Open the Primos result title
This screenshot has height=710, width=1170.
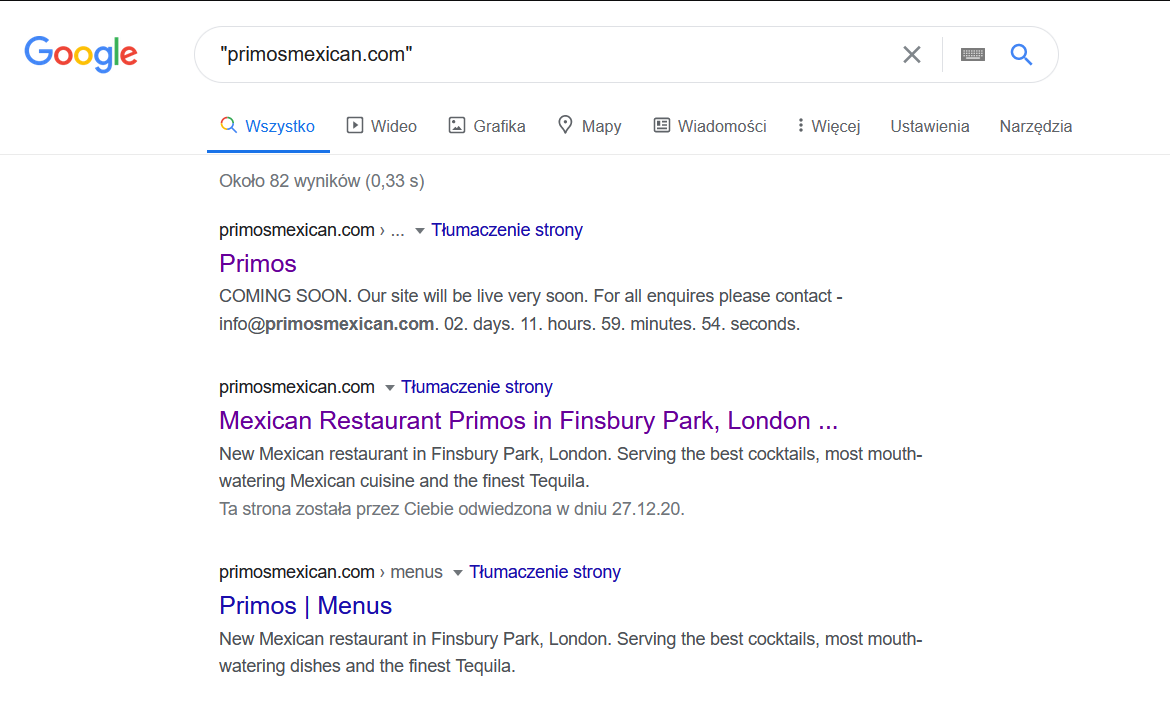pyautogui.click(x=257, y=263)
